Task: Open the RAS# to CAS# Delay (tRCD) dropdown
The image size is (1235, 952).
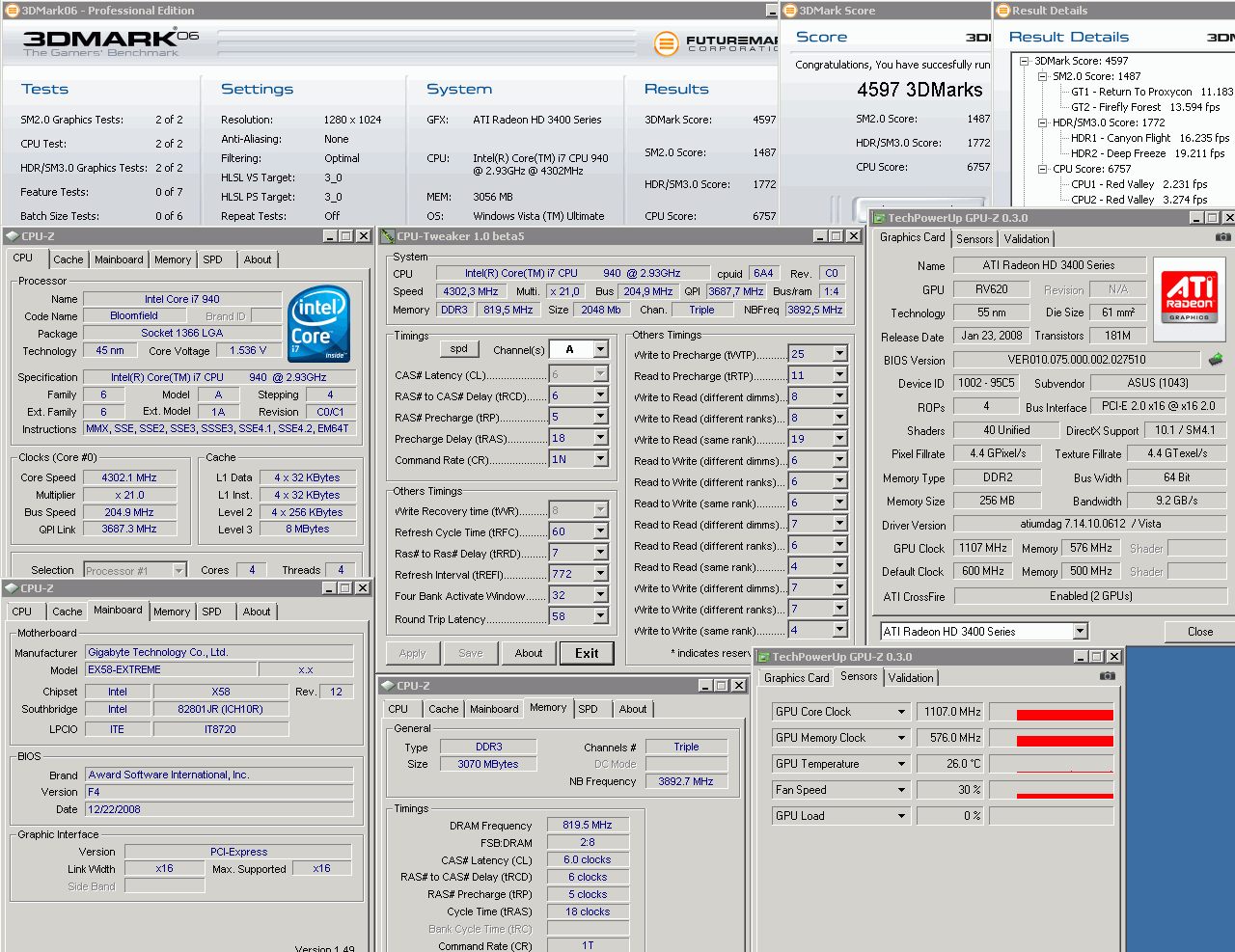Action: click(x=601, y=395)
